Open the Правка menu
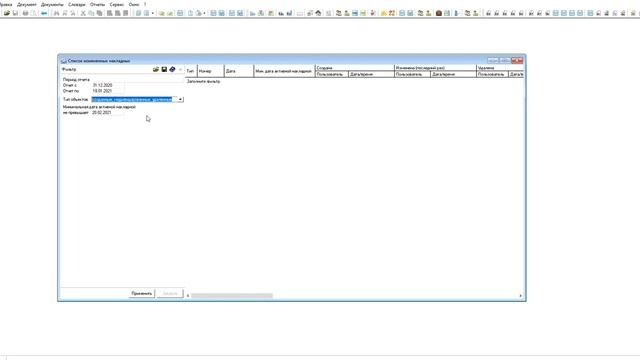Image resolution: width=640 pixels, height=360 pixels. click(6, 4)
